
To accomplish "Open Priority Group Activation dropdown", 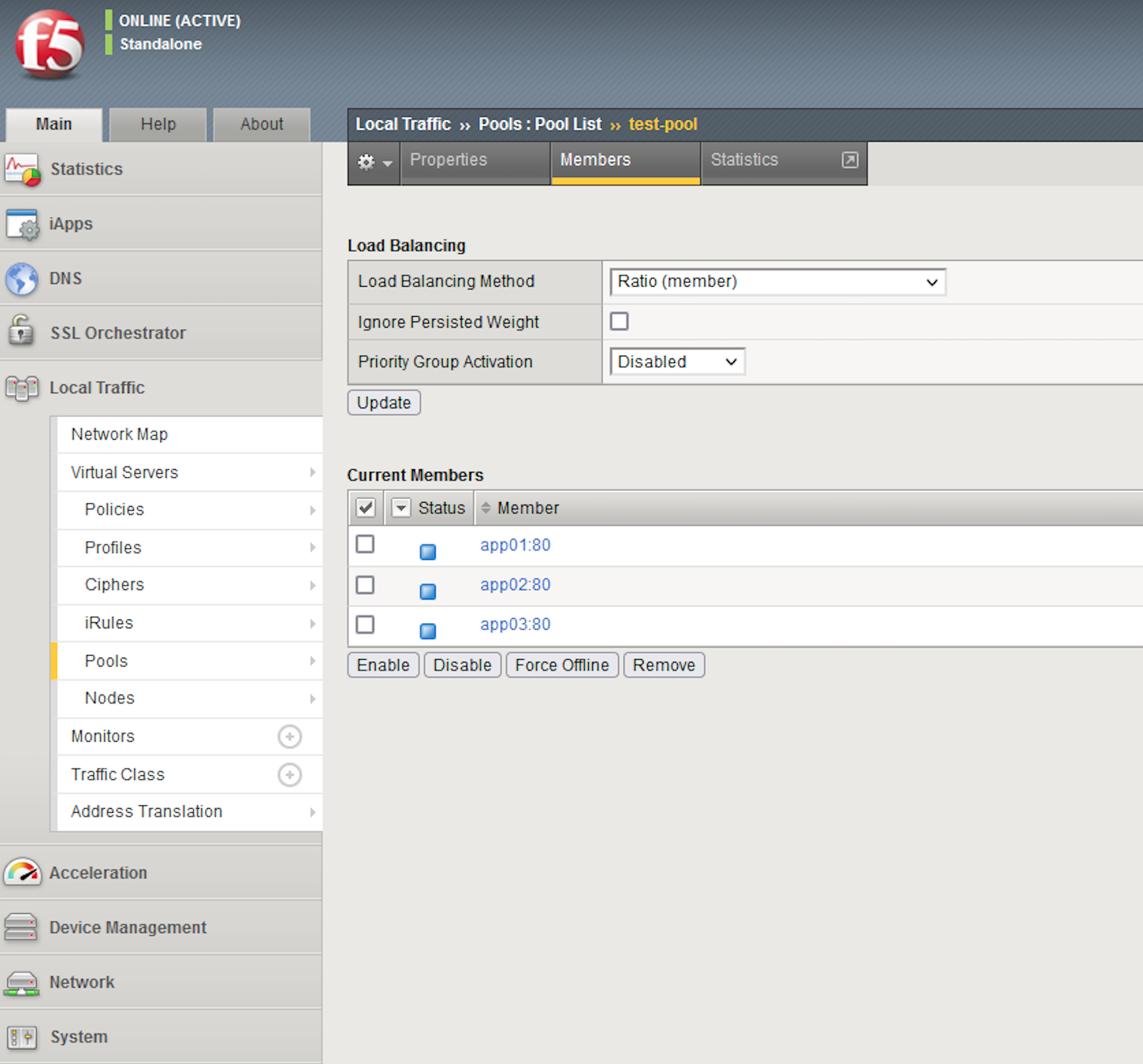I will 677,362.
